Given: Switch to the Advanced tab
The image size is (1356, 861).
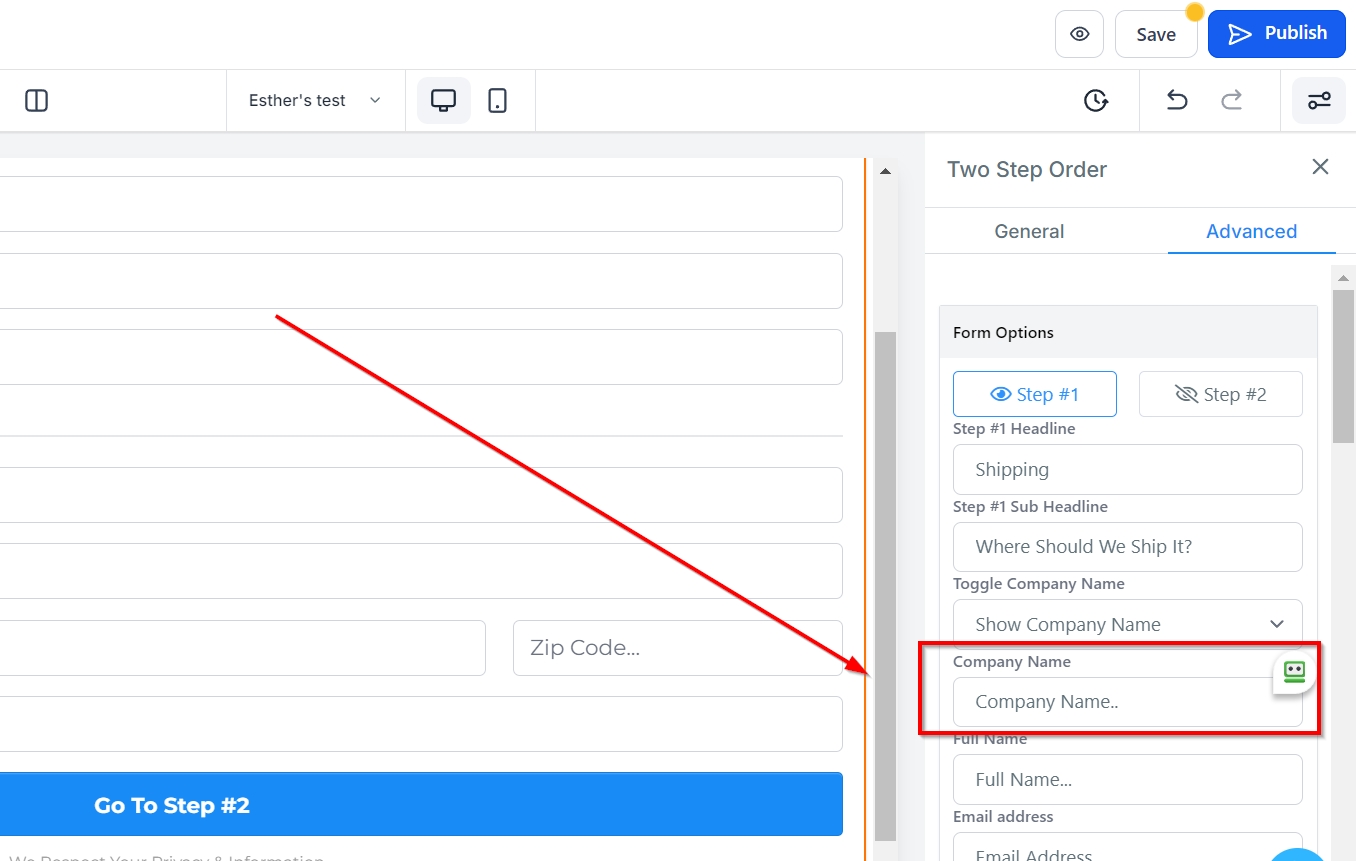Looking at the screenshot, I should (1251, 231).
